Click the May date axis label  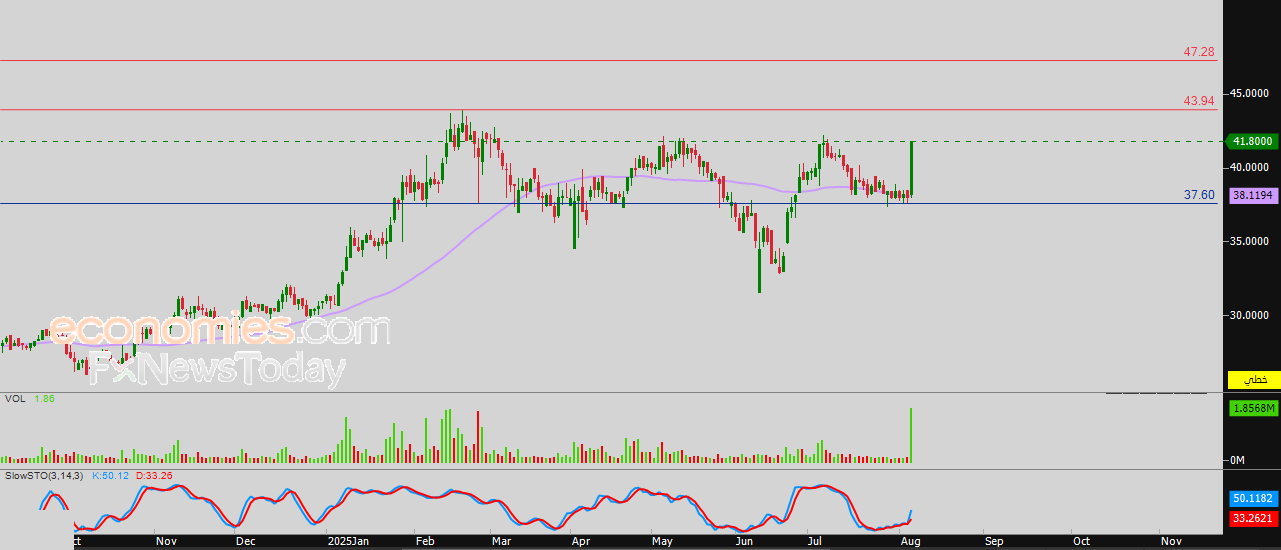point(662,541)
